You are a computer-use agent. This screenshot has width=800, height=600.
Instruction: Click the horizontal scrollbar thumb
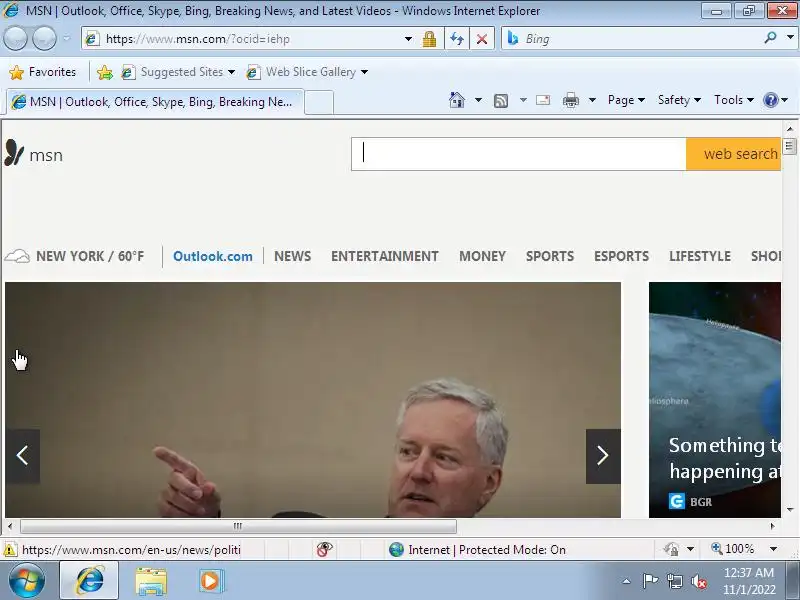point(238,526)
